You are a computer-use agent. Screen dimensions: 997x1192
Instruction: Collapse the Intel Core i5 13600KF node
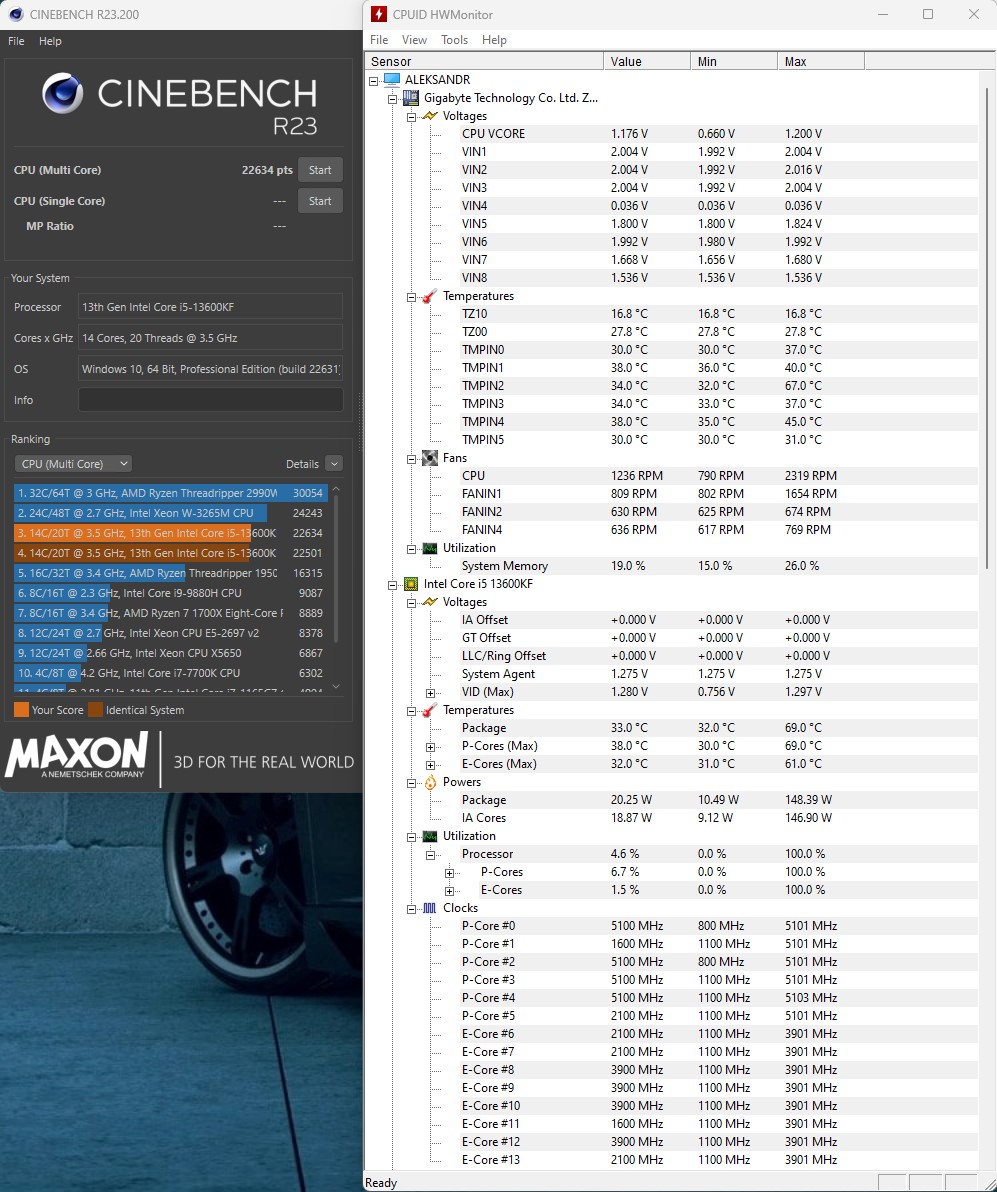point(392,585)
